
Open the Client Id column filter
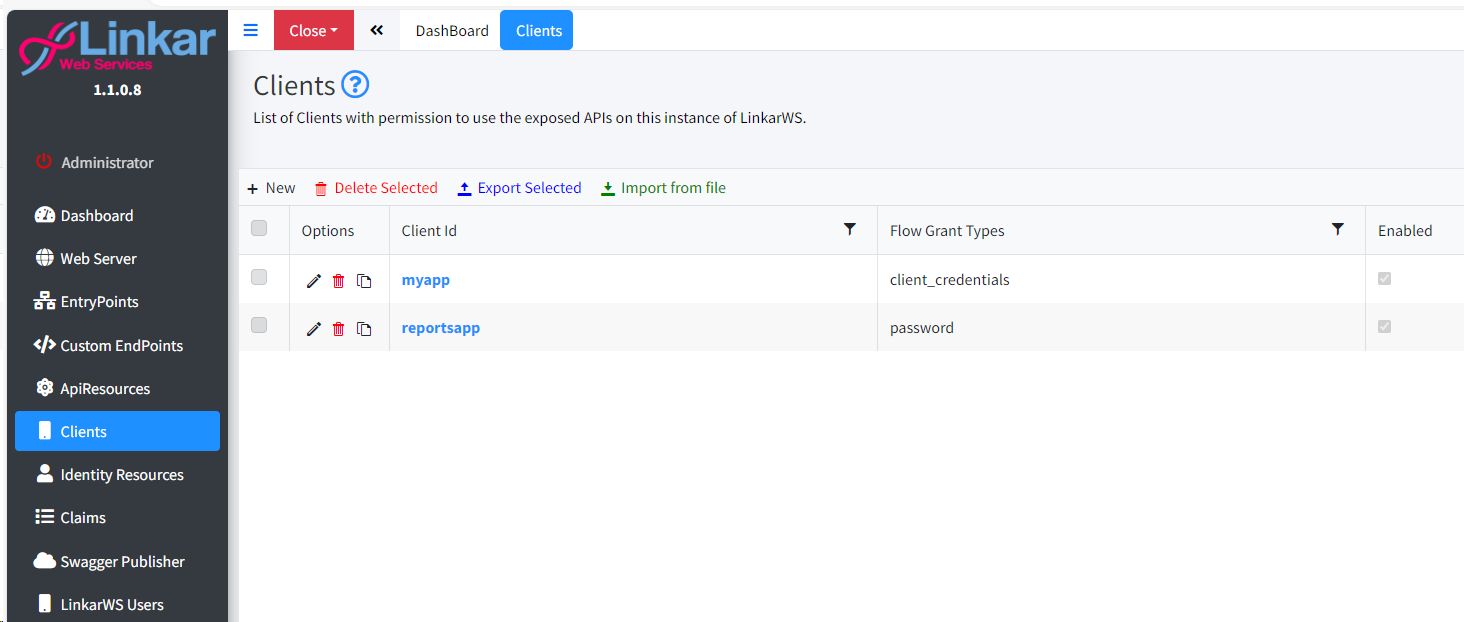(850, 229)
